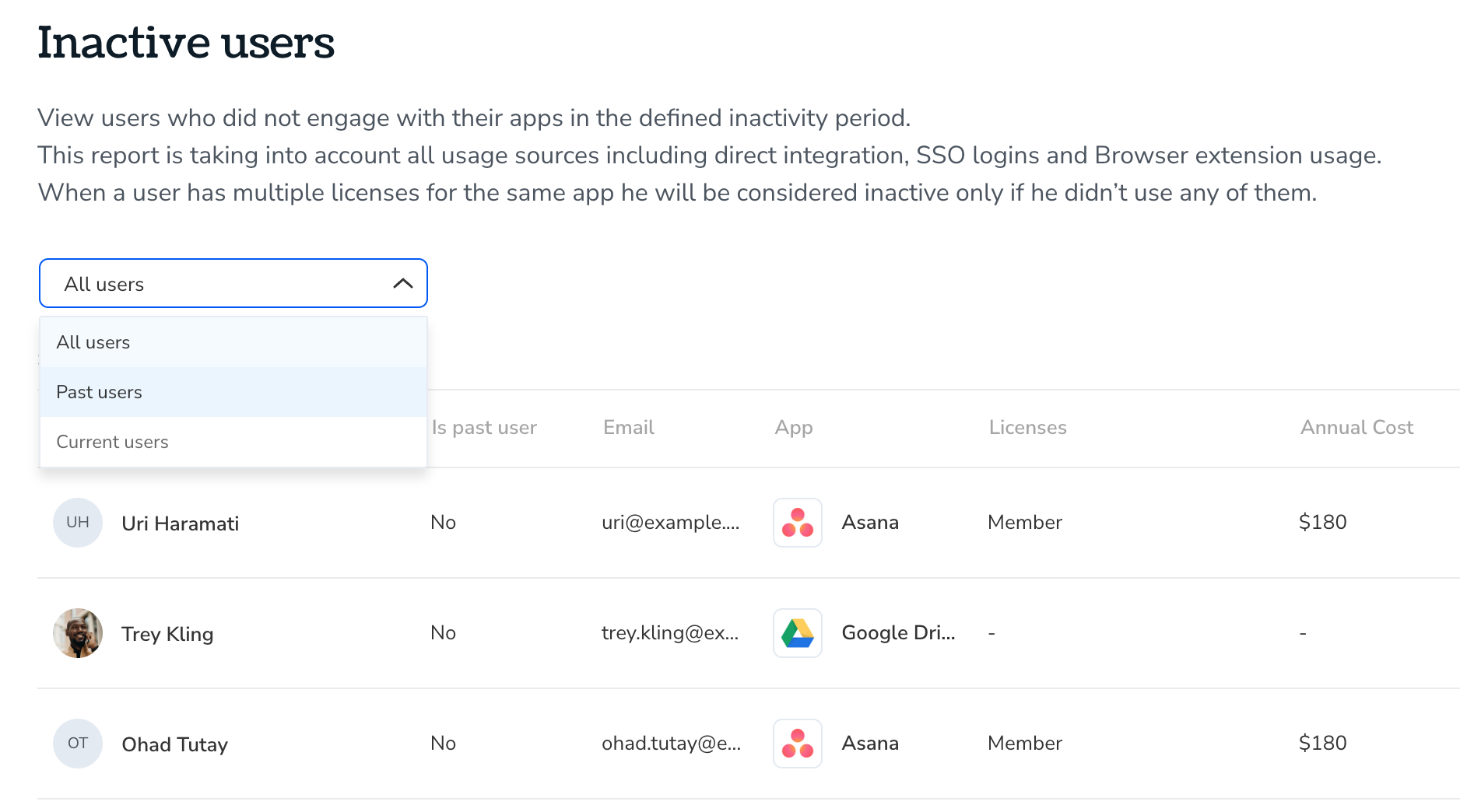This screenshot has height=812, width=1460.
Task: Click the No value in Trey Kling's row
Action: (x=443, y=633)
